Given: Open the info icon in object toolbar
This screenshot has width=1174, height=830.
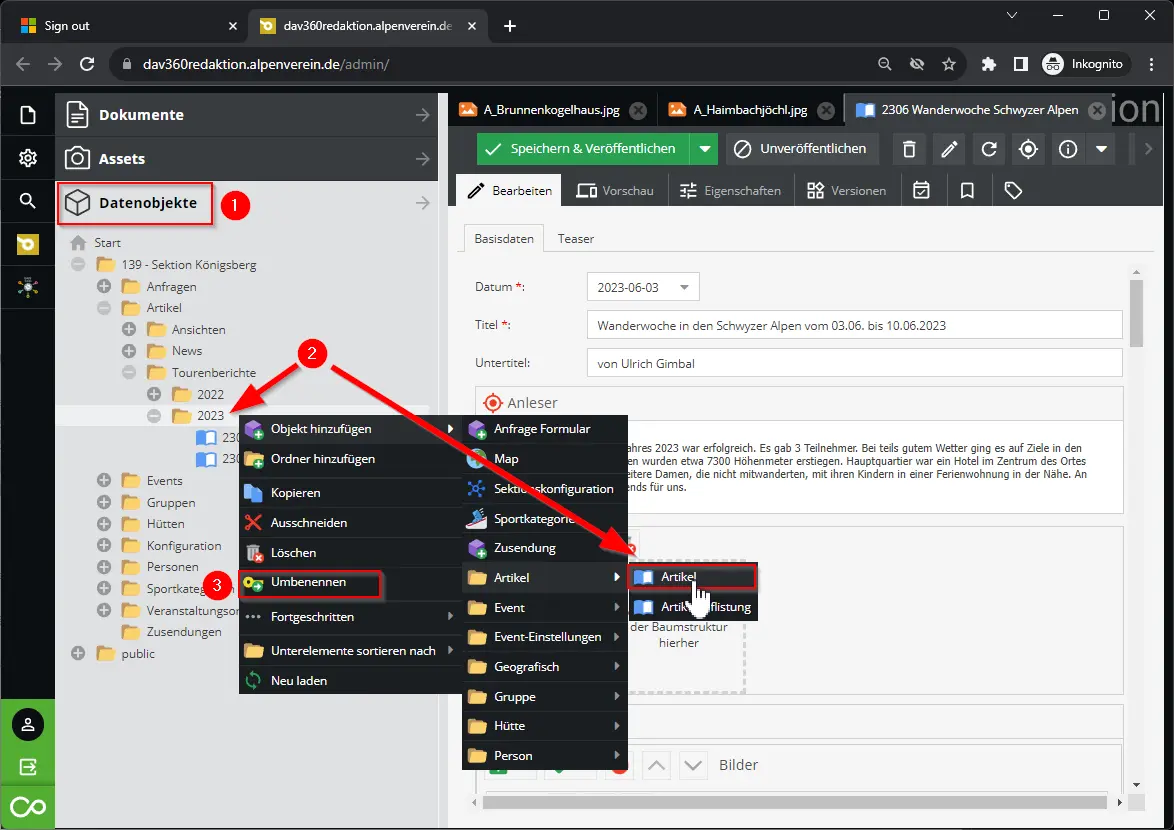Looking at the screenshot, I should point(1068,150).
